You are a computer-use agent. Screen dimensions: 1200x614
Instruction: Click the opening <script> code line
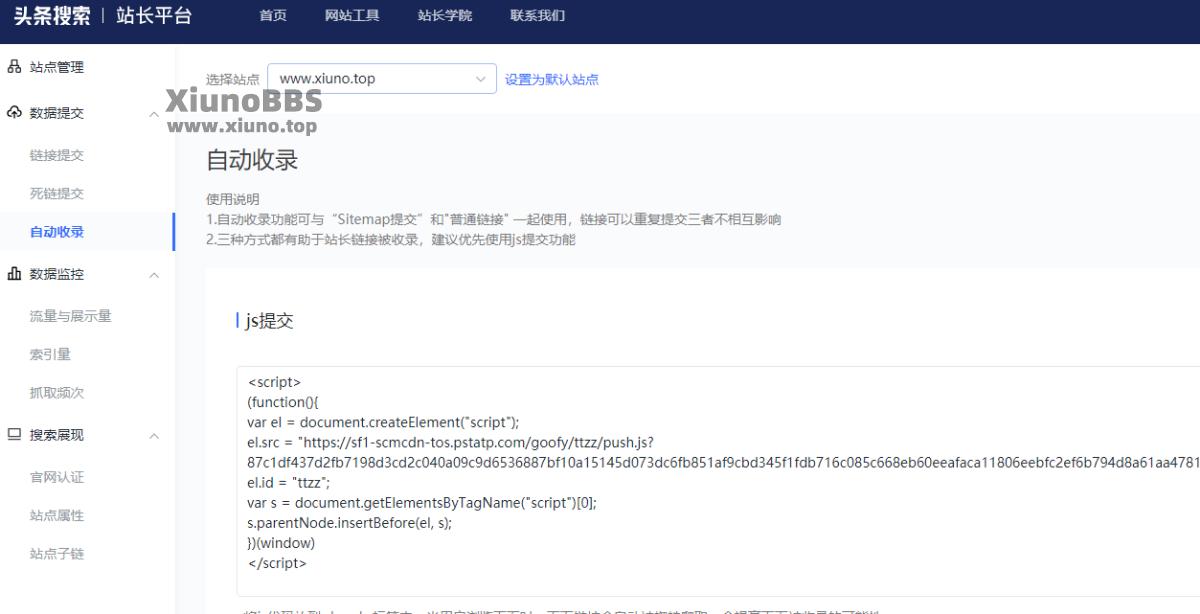point(274,382)
